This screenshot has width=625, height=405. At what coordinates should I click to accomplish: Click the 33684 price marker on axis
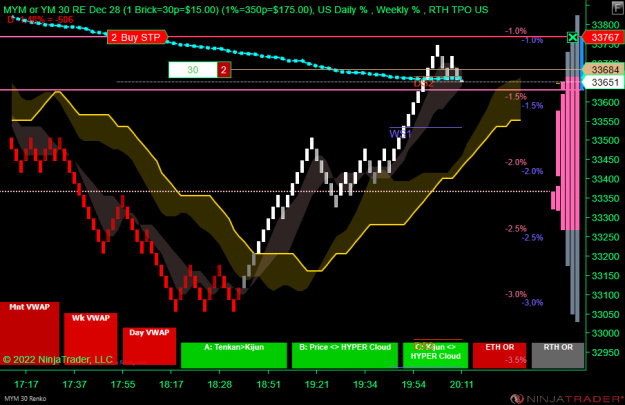click(x=603, y=70)
